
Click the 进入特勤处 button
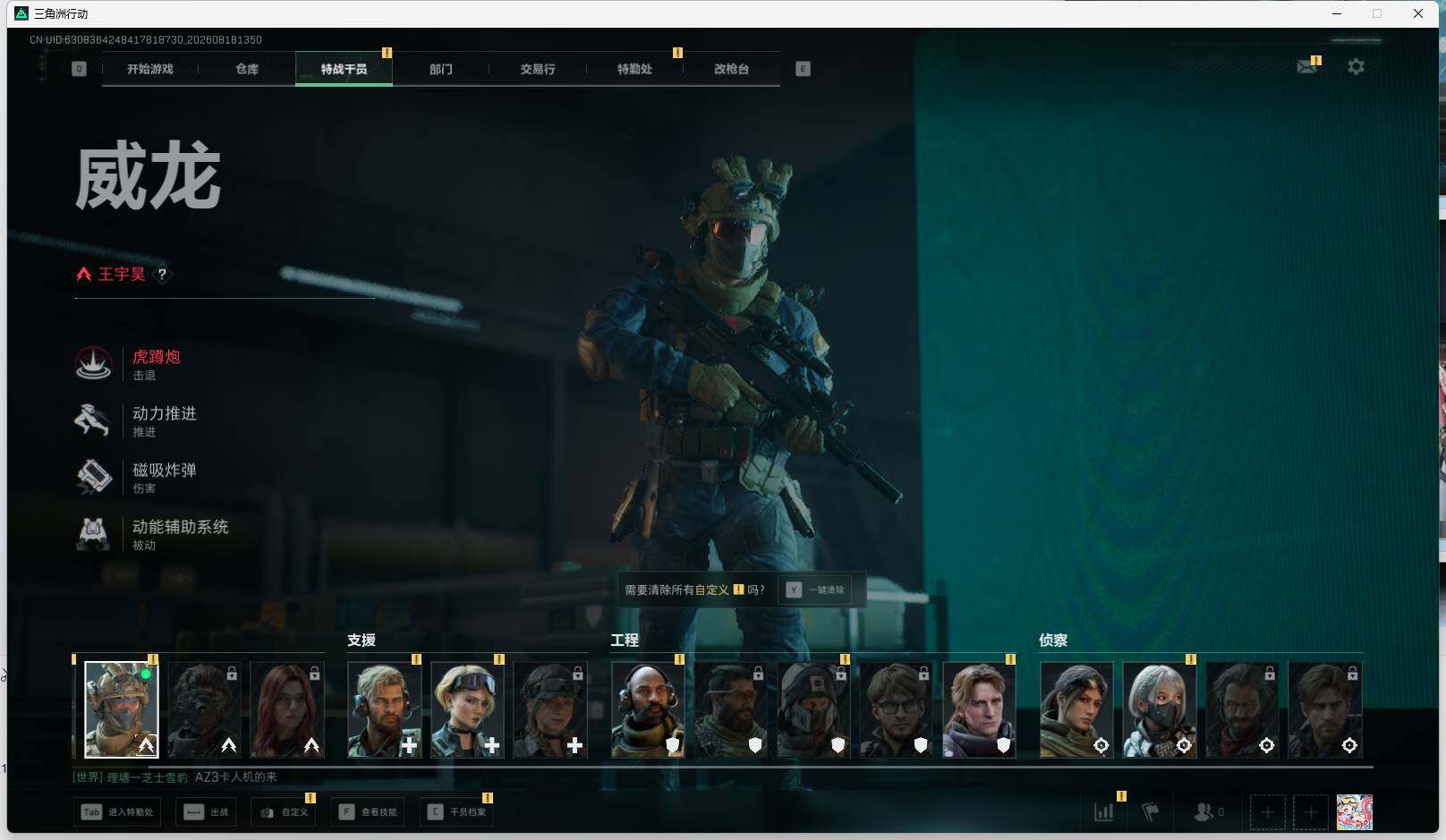pyautogui.click(x=117, y=812)
